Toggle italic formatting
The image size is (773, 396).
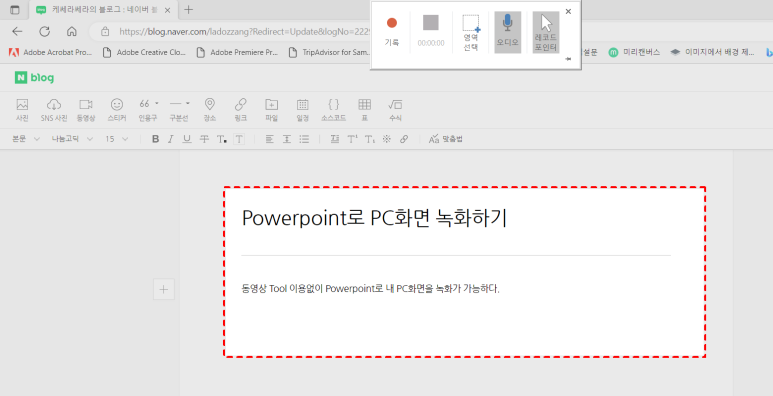171,139
